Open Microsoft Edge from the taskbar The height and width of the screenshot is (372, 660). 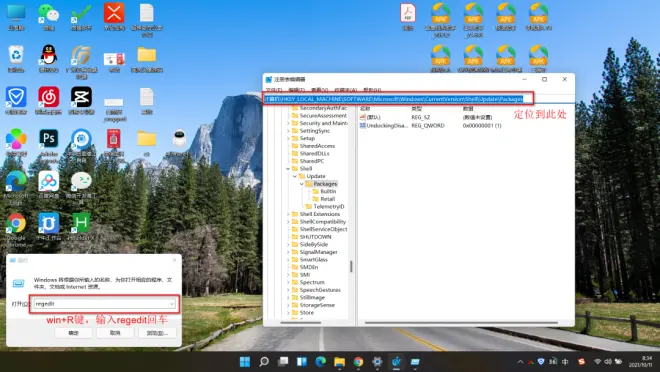coord(321,361)
